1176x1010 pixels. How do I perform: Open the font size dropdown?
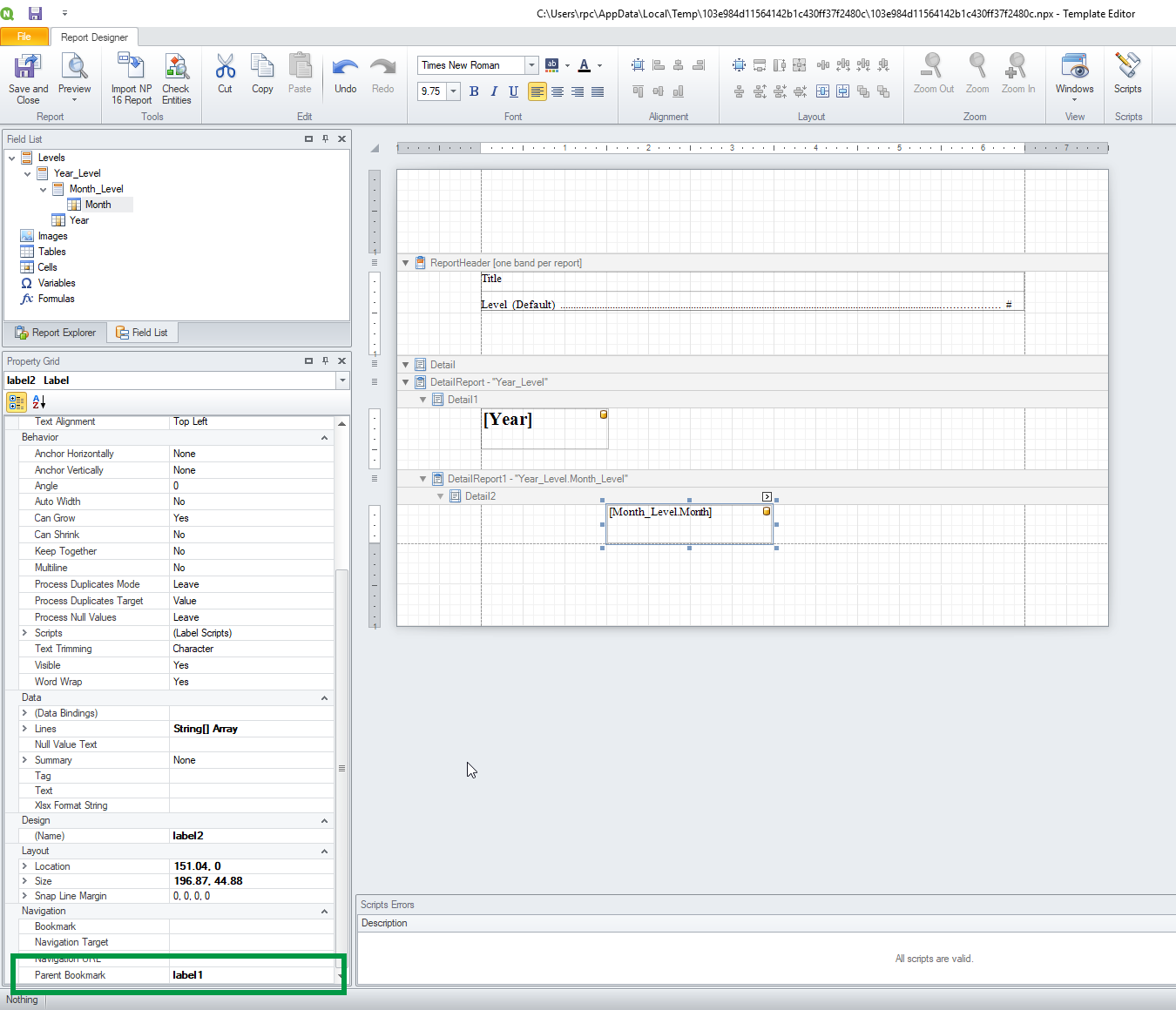click(x=453, y=91)
